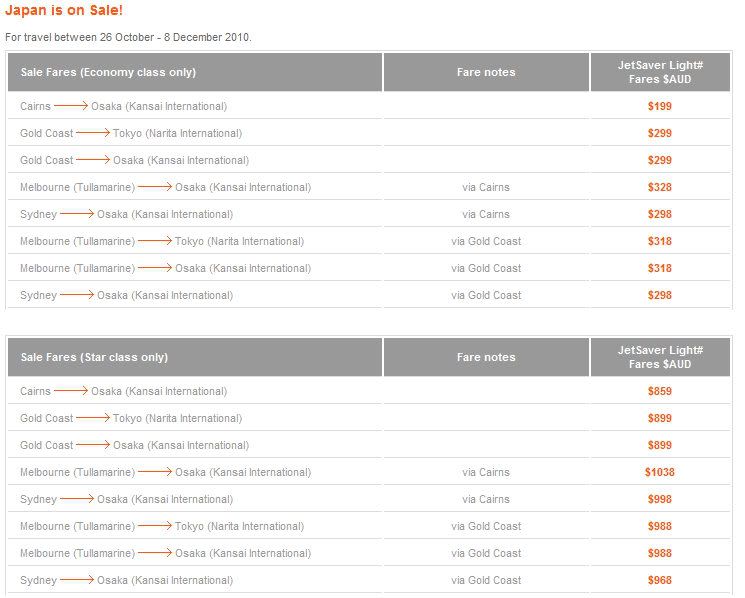This screenshot has height=598, width=745.
Task: Choose the Economy $299 Gold Coast to Osaka fare
Action: point(659,161)
